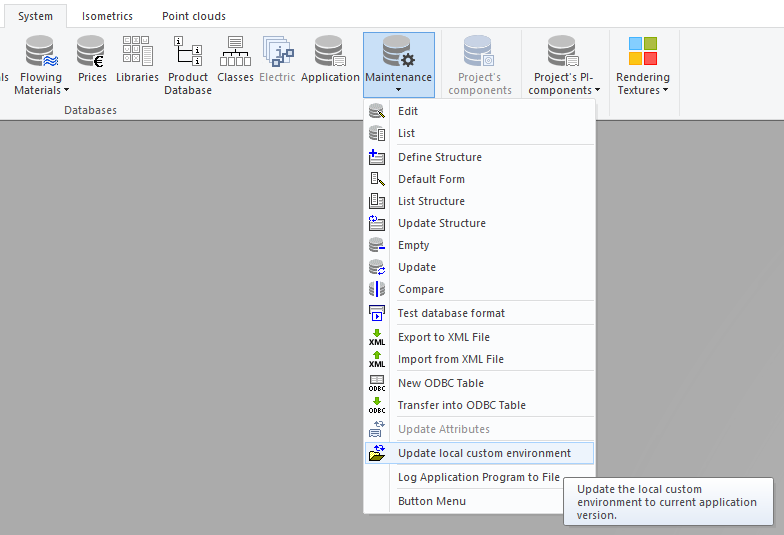
Task: Click the Export to XML File icon
Action: (377, 337)
